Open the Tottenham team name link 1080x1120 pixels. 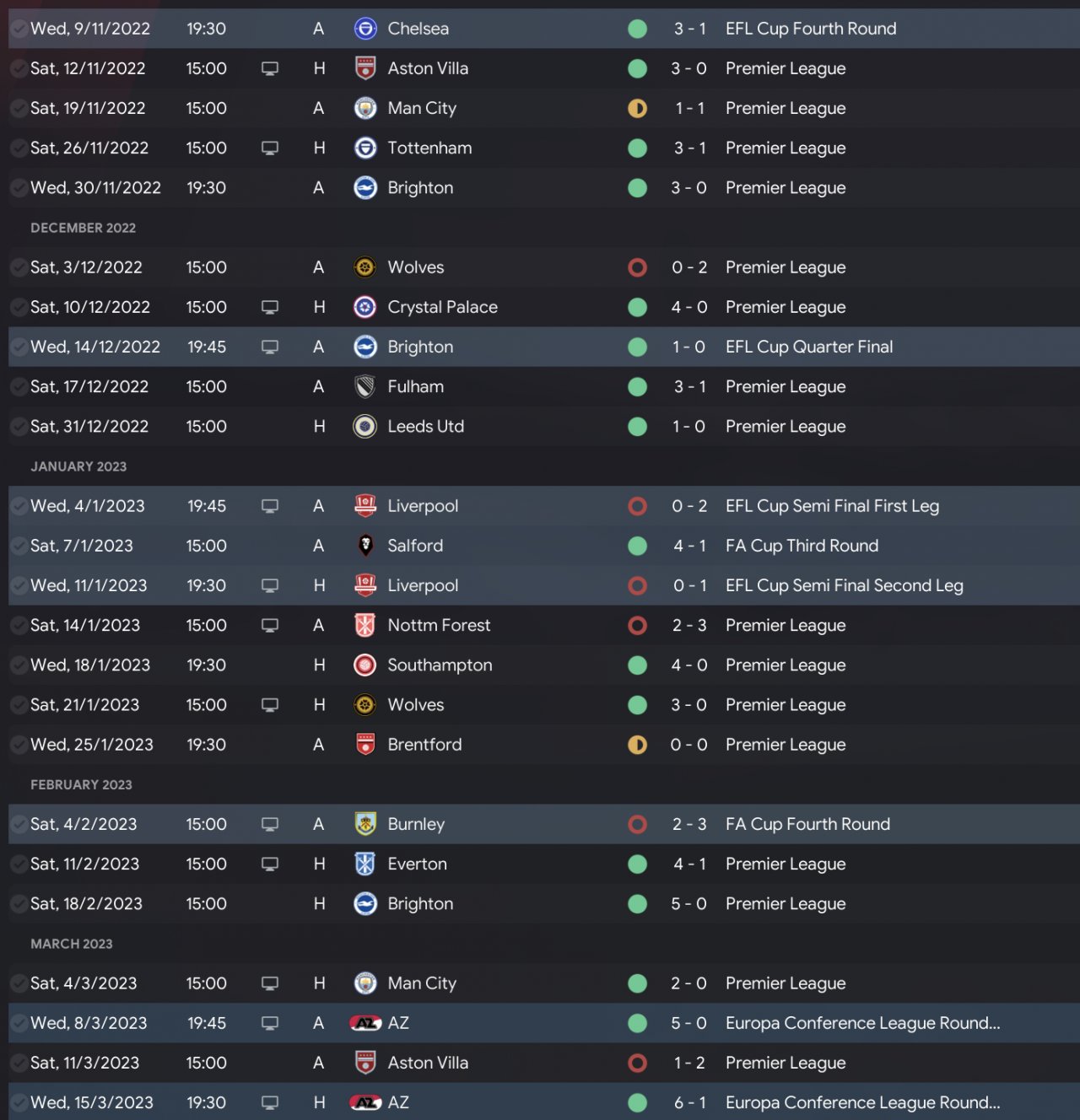tap(429, 148)
